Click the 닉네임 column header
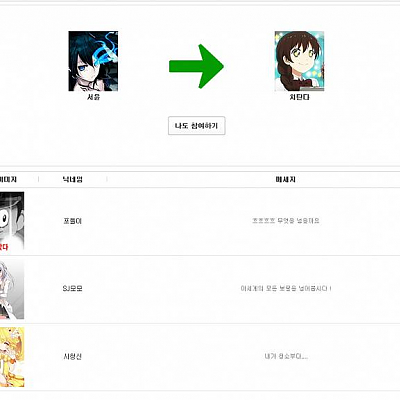400x400 pixels. (72, 179)
